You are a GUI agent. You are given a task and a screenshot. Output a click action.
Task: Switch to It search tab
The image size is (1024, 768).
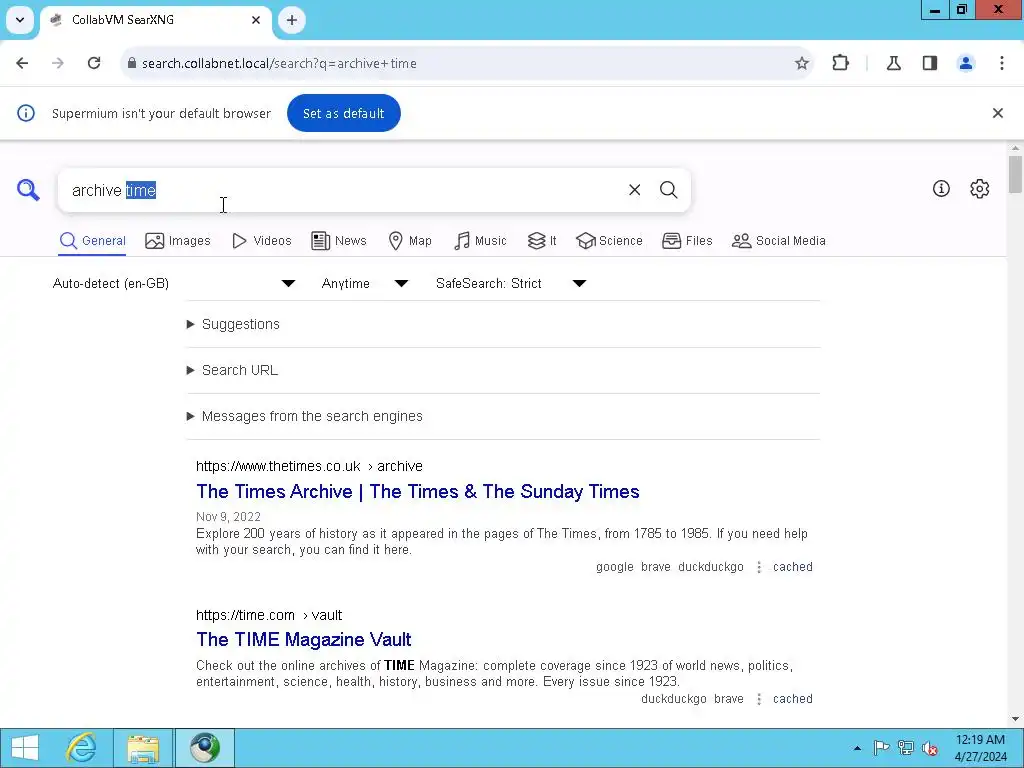(x=542, y=241)
